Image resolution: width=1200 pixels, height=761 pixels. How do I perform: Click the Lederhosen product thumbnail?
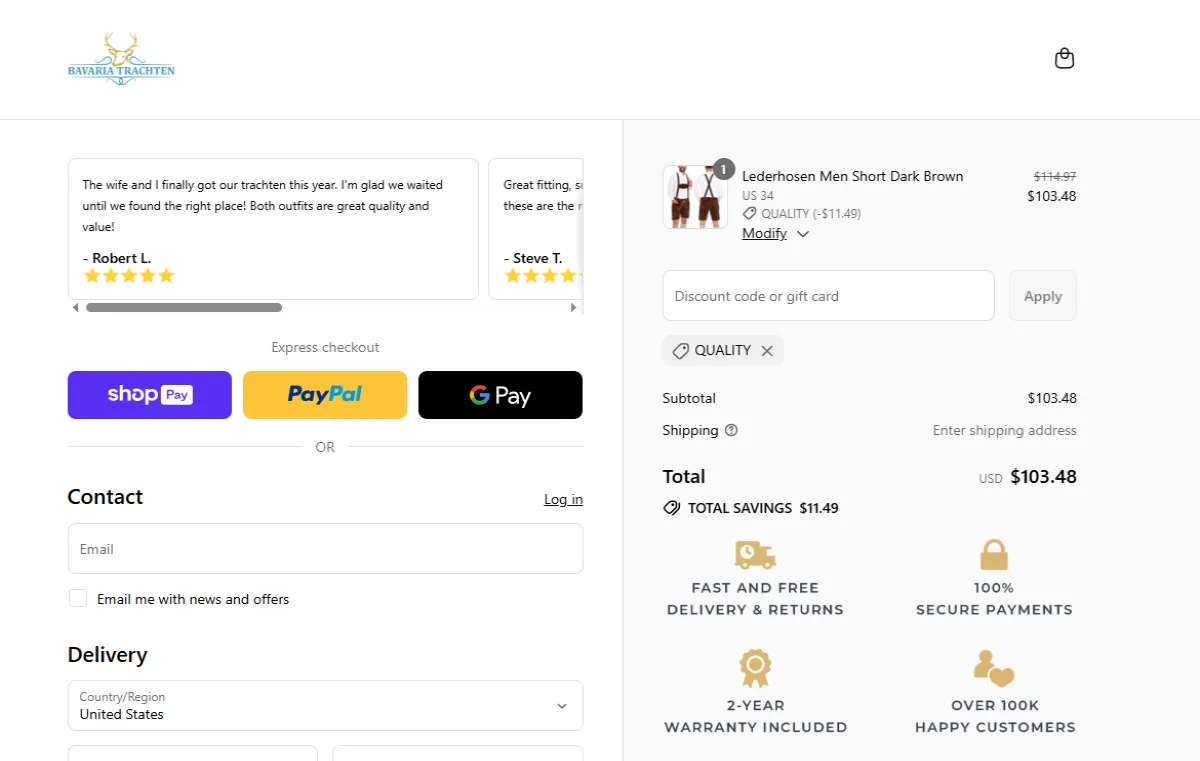point(695,197)
